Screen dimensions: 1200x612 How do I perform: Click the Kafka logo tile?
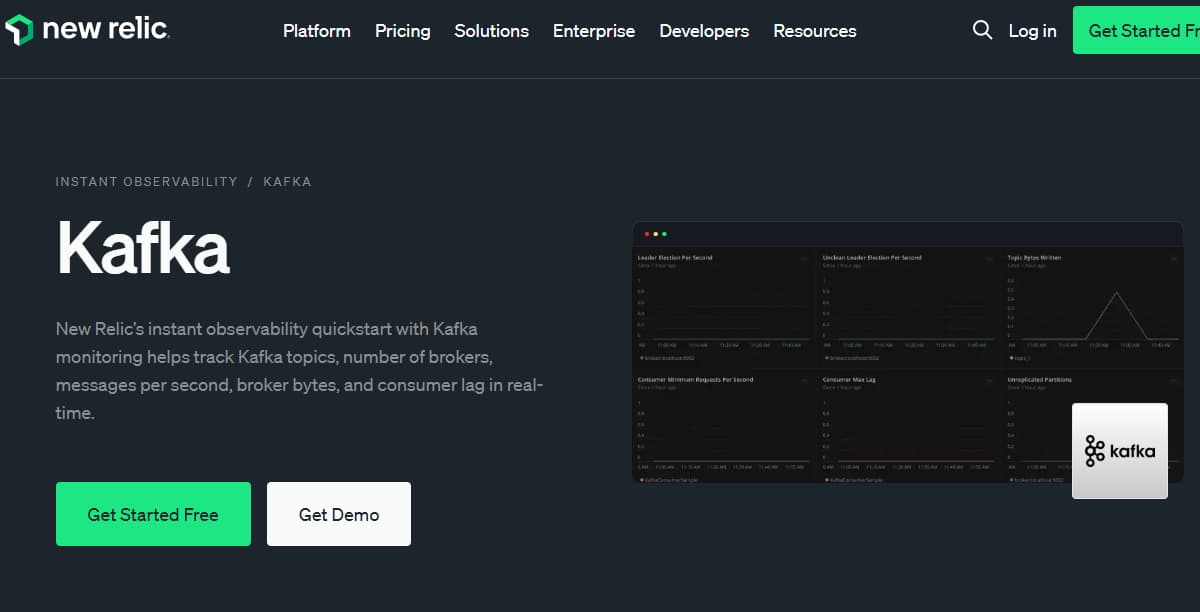click(x=1119, y=450)
